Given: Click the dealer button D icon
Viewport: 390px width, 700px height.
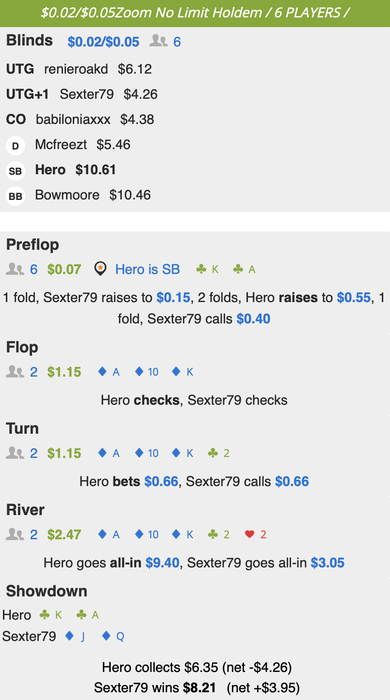Looking at the screenshot, I should (15, 146).
